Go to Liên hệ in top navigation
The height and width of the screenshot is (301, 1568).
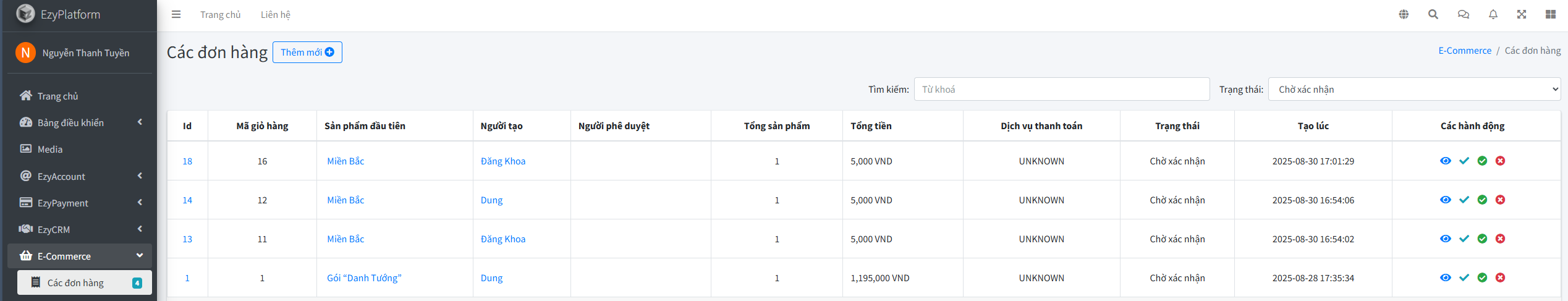click(275, 14)
